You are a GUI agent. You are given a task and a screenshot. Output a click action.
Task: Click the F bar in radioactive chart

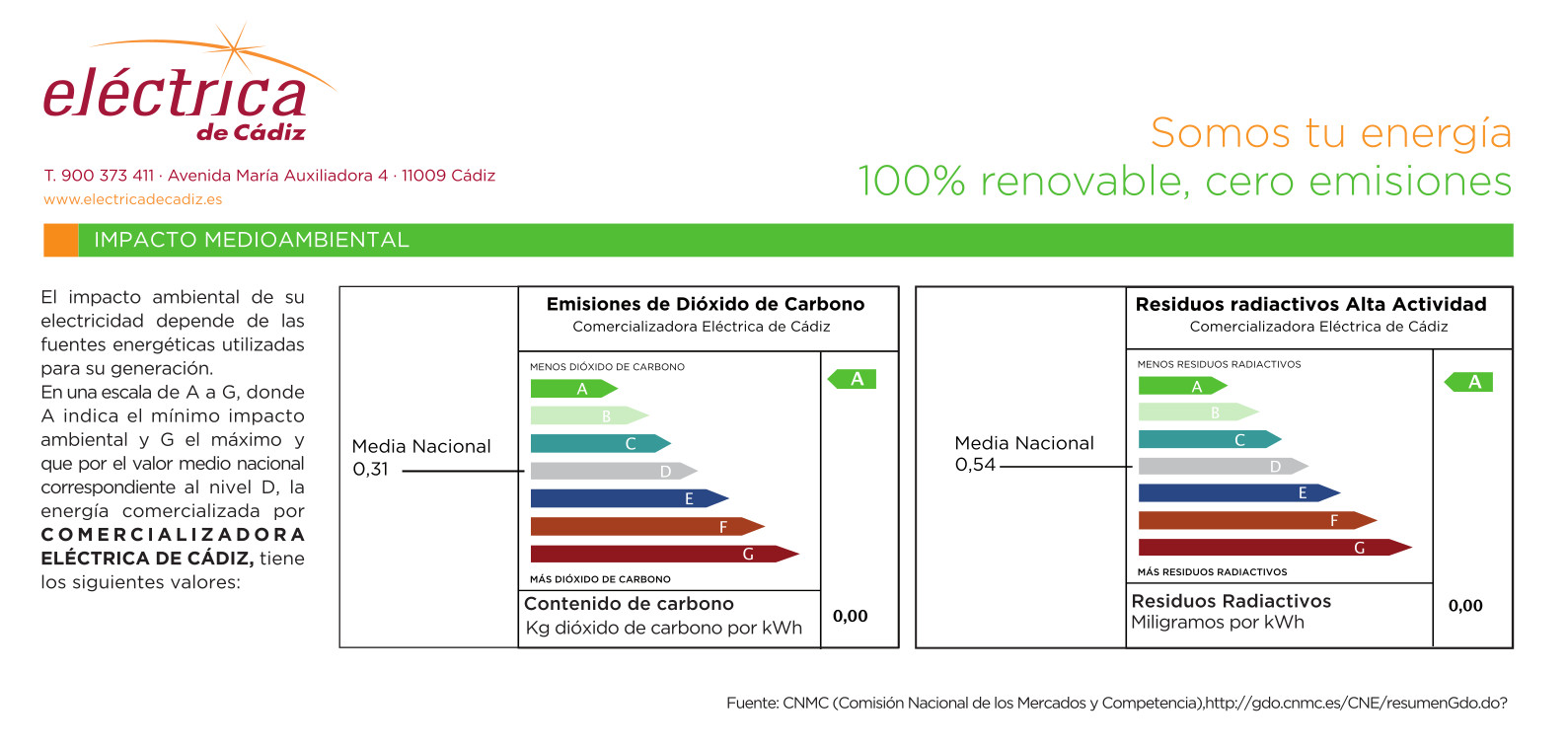click(1257, 520)
